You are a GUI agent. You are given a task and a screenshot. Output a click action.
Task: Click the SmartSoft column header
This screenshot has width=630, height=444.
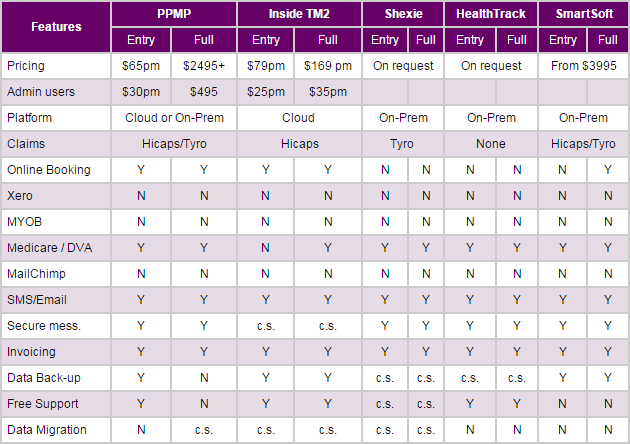[x=584, y=14]
